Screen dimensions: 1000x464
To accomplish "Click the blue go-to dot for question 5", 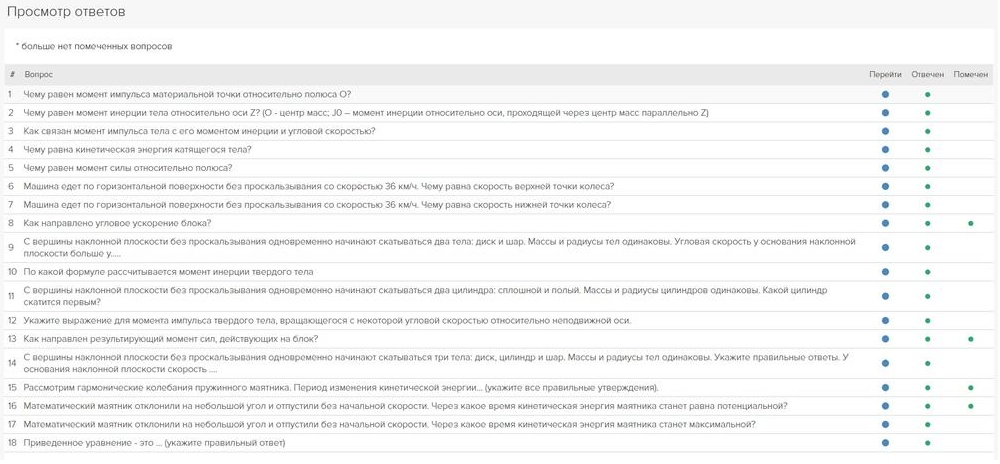I will coord(885,168).
